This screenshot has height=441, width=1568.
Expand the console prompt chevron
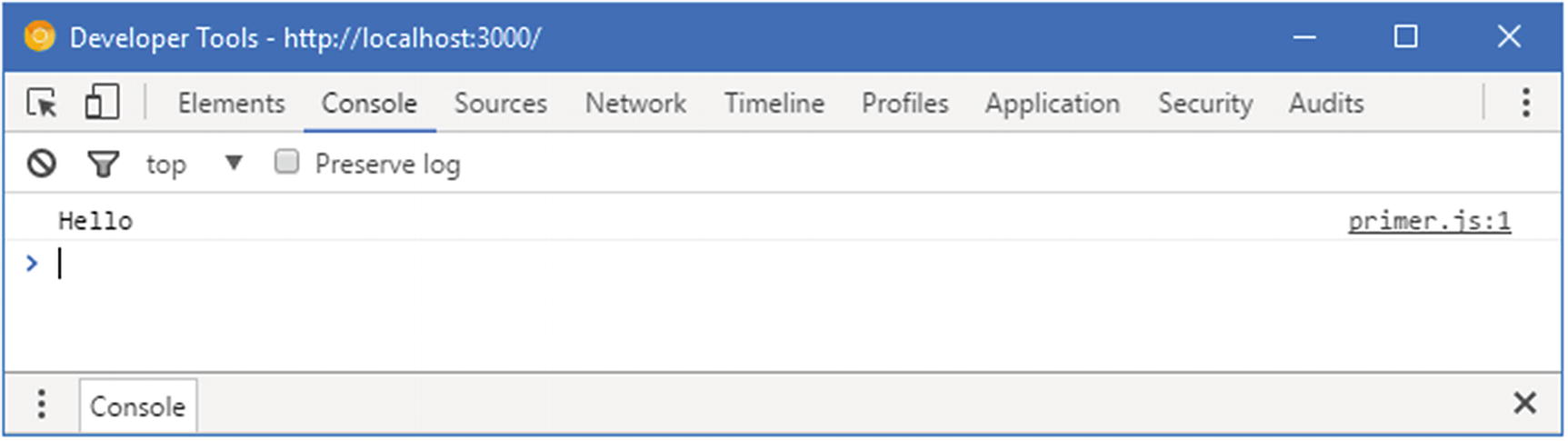[33, 264]
